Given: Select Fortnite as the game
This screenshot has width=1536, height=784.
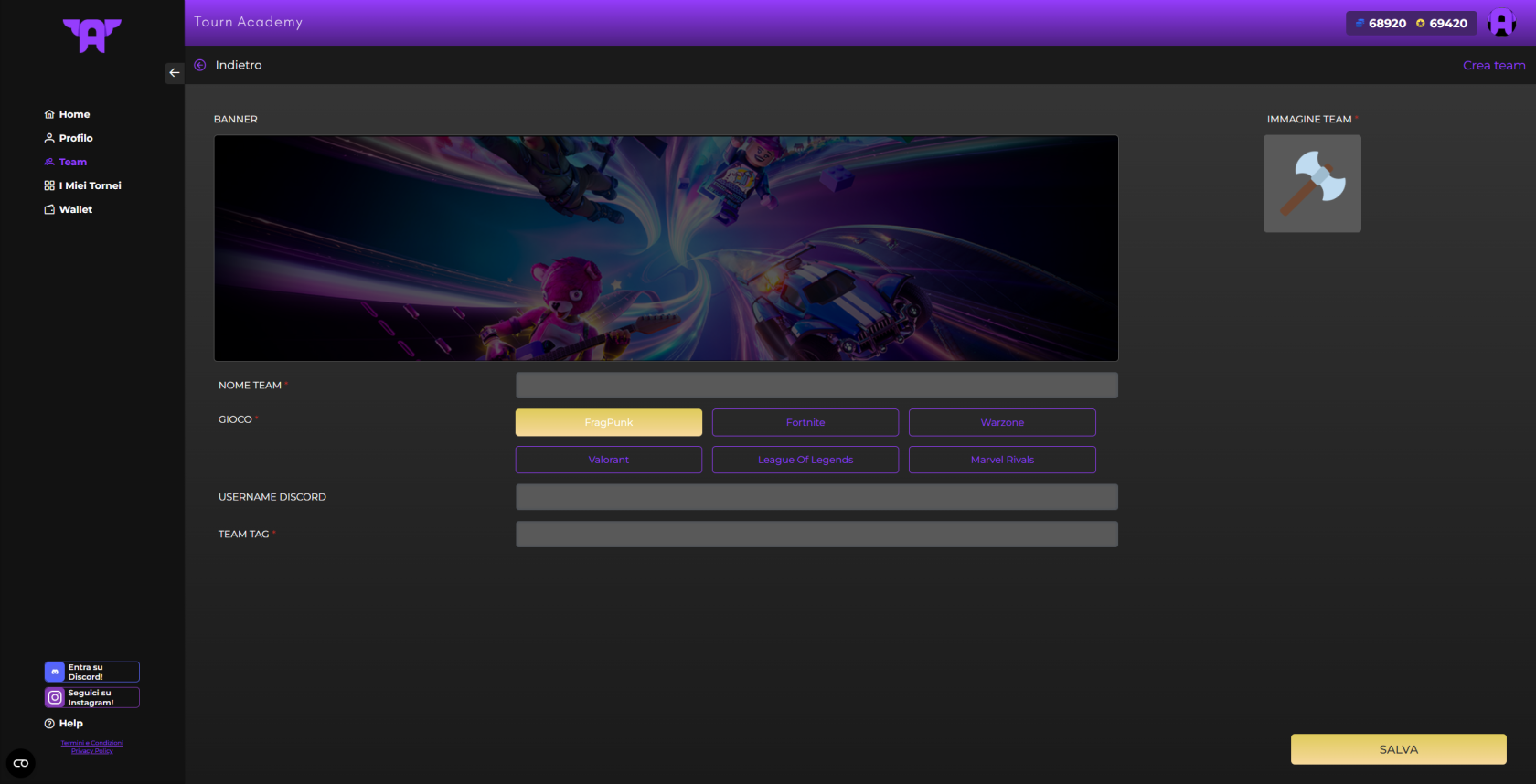Looking at the screenshot, I should [805, 422].
